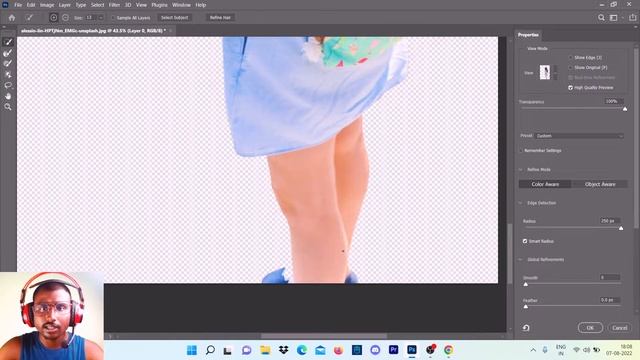Click the Transparency slider handle

point(625,109)
